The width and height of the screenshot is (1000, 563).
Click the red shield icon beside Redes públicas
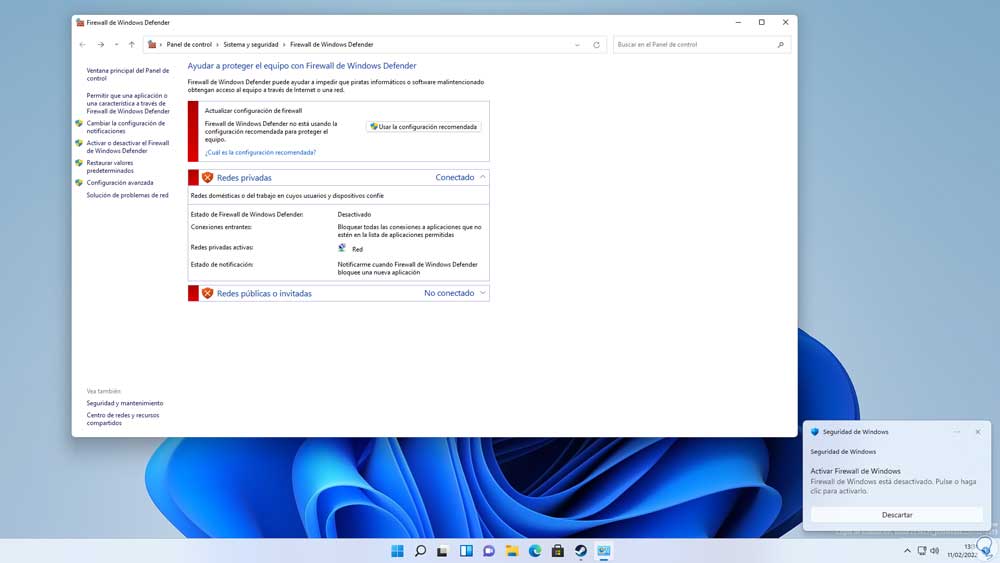coord(207,293)
